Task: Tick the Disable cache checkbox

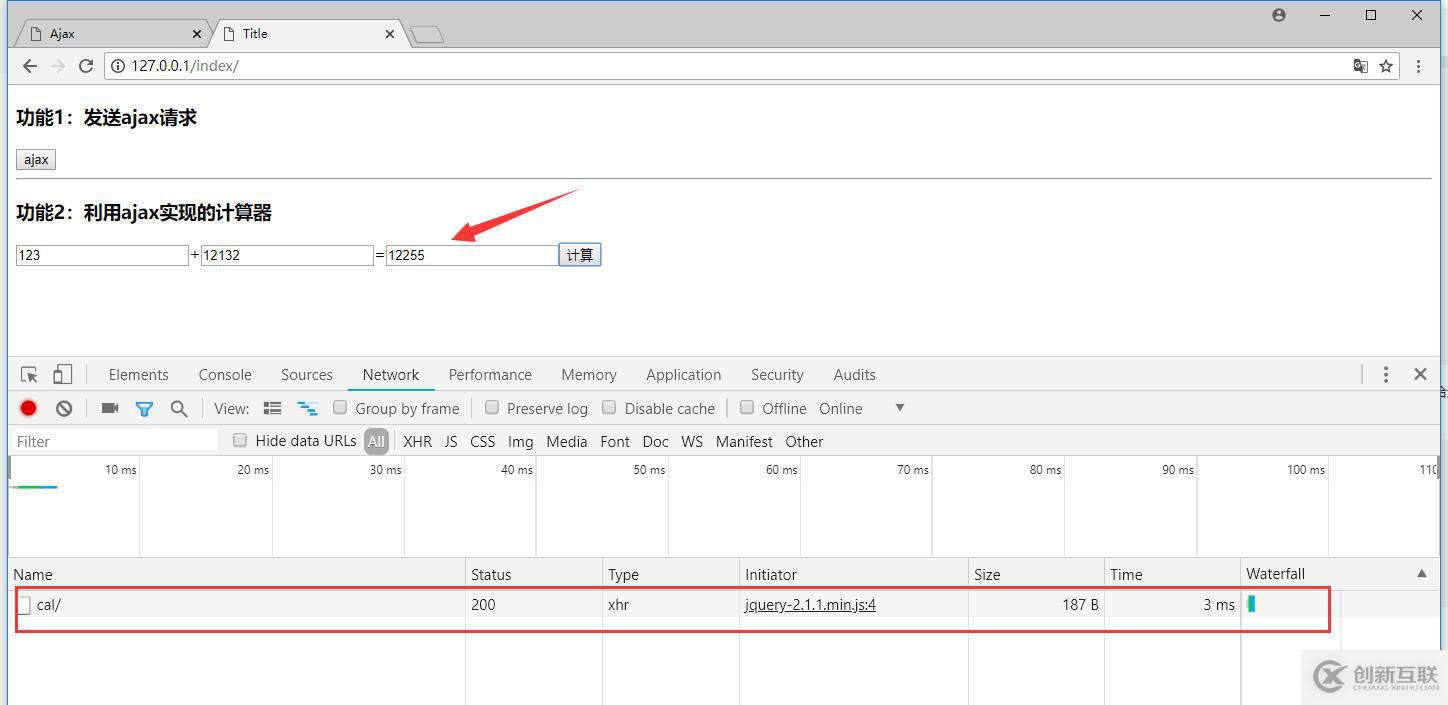Action: click(x=609, y=407)
